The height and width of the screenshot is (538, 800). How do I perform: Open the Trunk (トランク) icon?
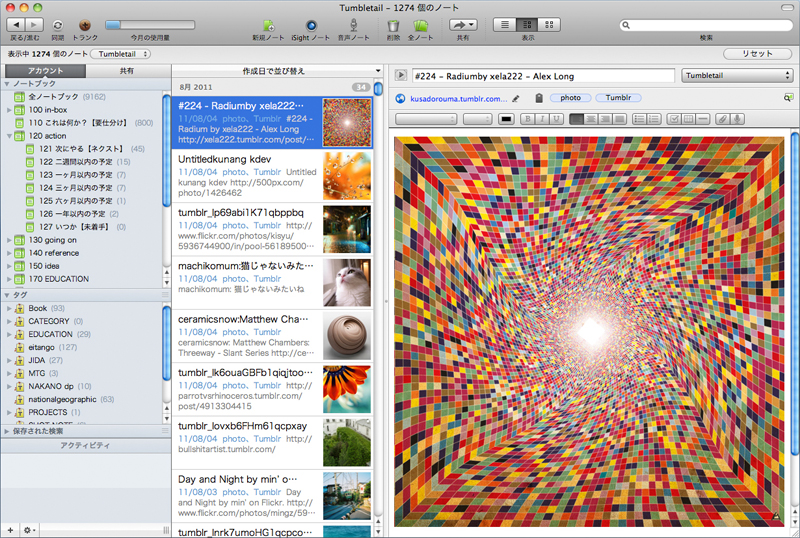(85, 24)
